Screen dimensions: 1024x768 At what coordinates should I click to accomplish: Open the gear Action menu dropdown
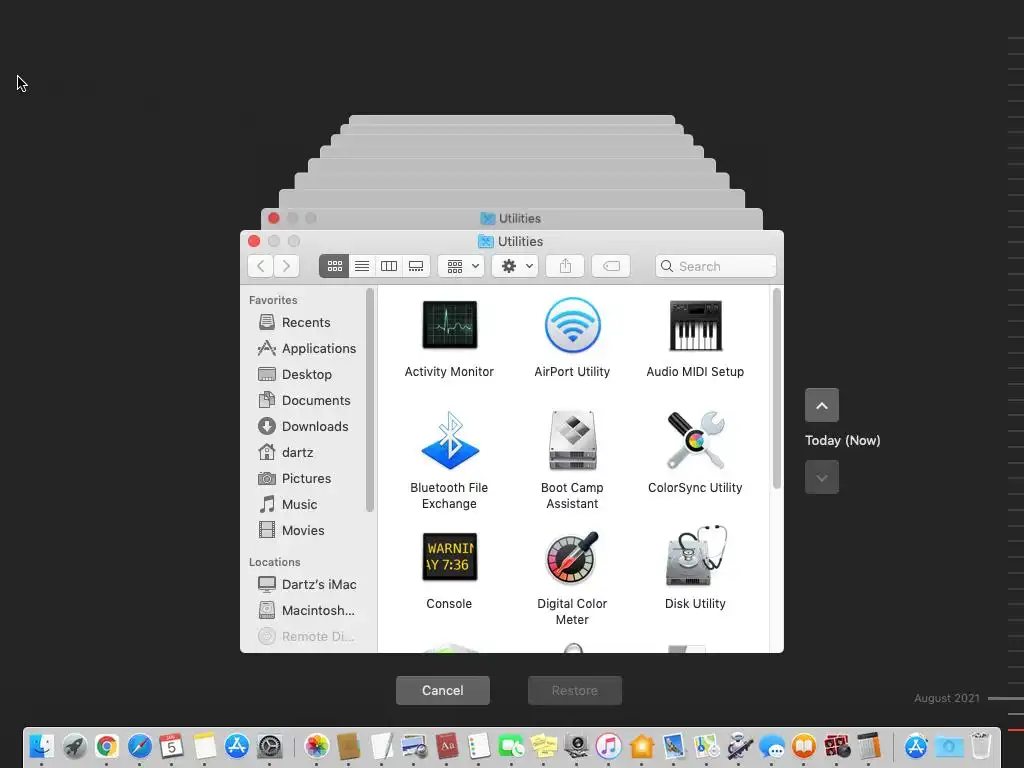tap(515, 266)
